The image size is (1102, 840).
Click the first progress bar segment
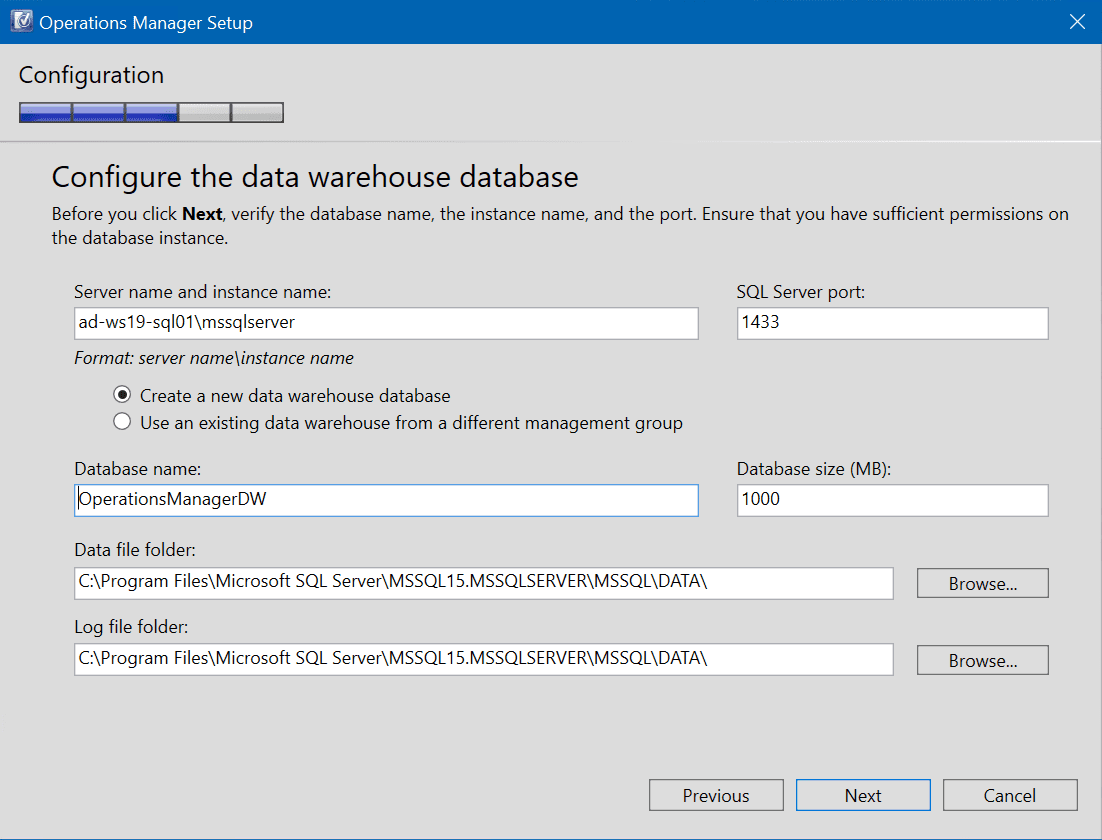coord(45,112)
